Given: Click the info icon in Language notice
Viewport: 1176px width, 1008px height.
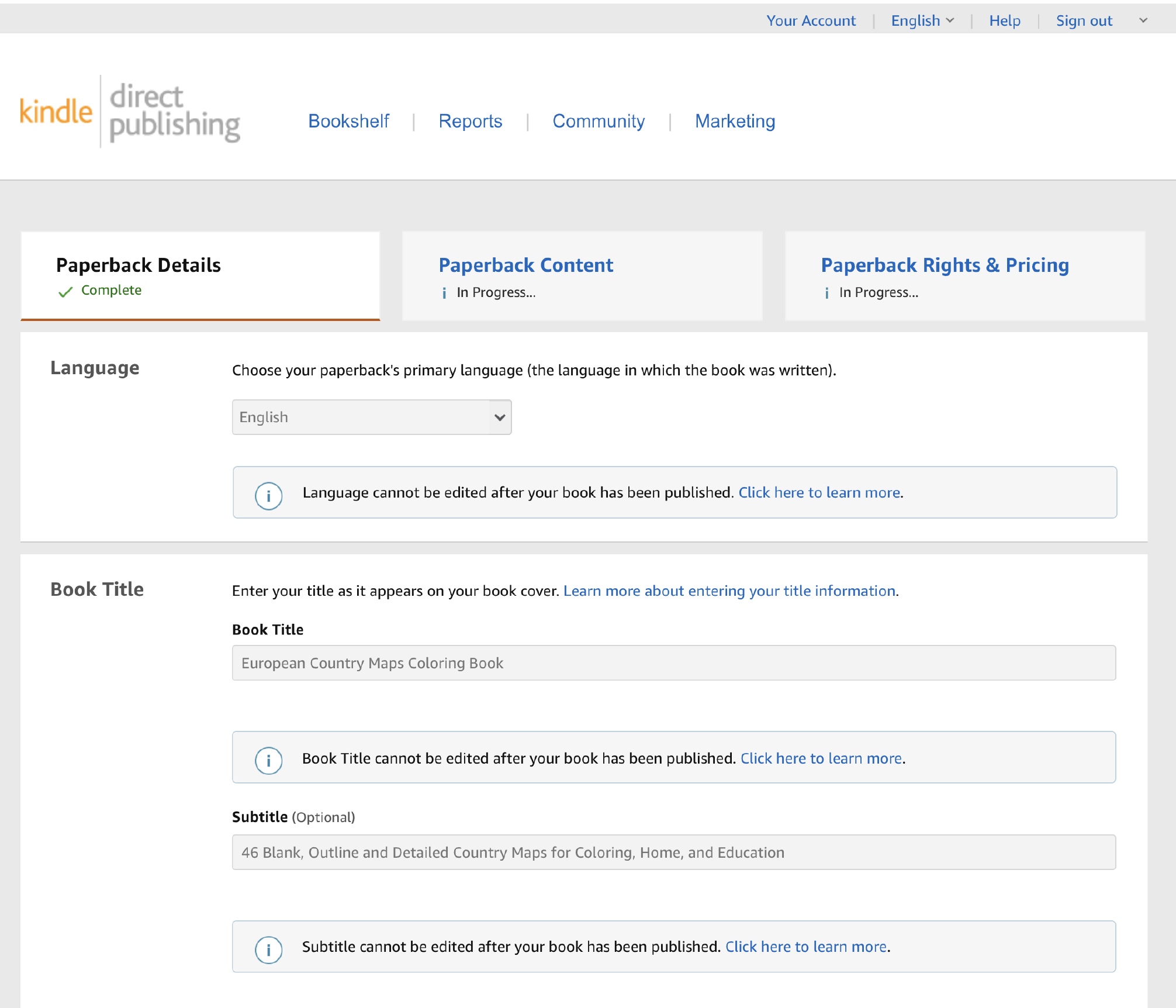Looking at the screenshot, I should pos(268,496).
